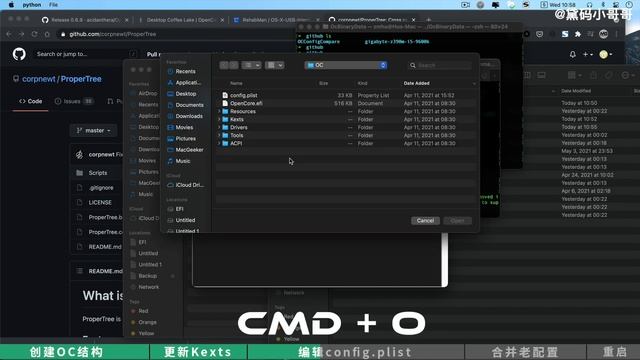Open Recents in the open dialog sidebar
640x360 pixels.
pos(185,71)
